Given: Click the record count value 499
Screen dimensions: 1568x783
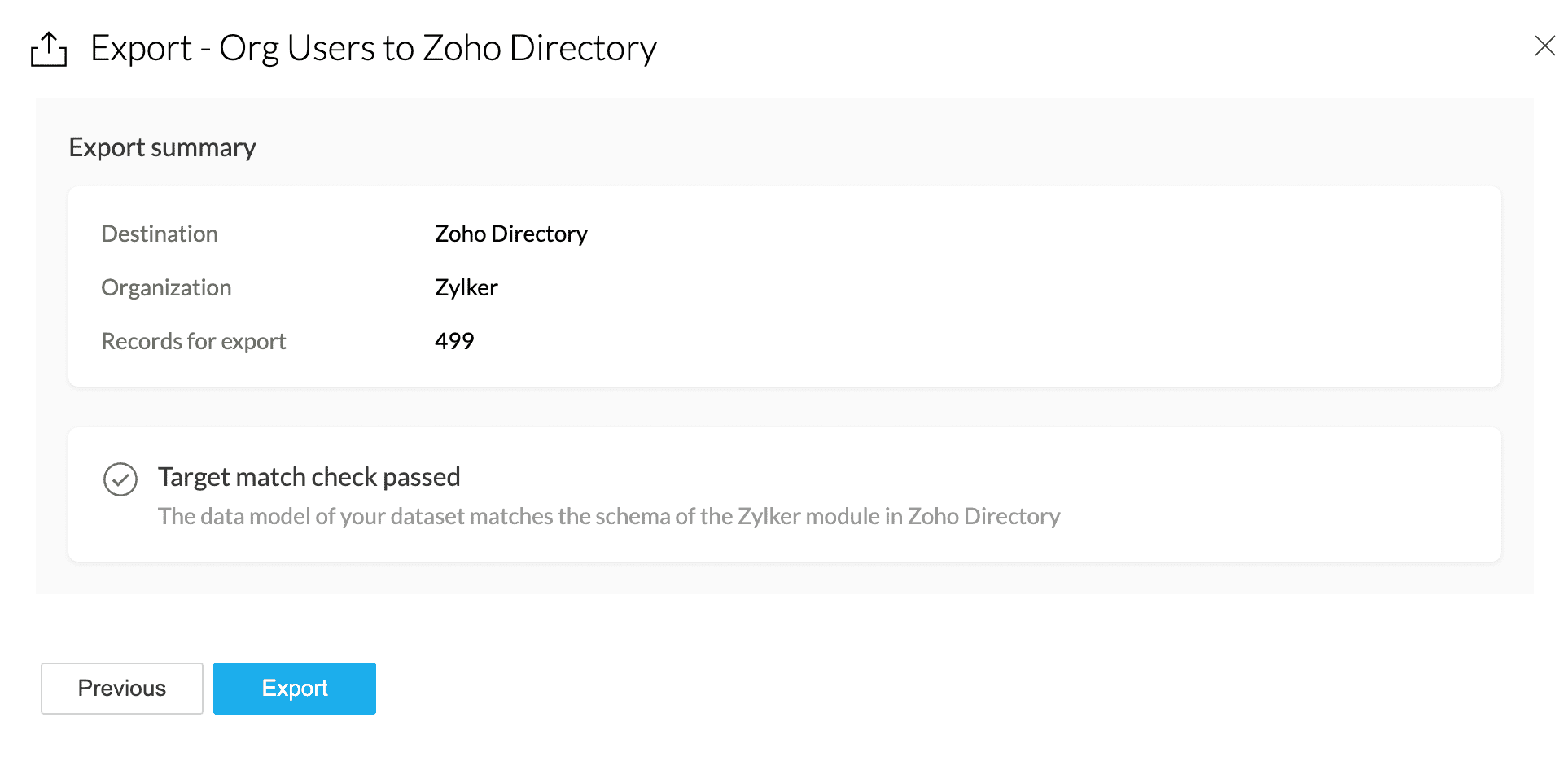Looking at the screenshot, I should (x=454, y=341).
